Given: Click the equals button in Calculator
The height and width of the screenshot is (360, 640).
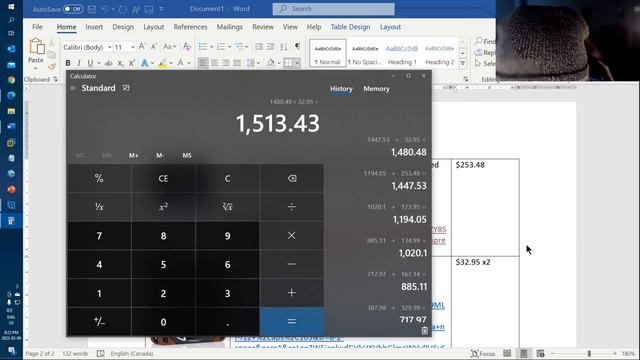Looking at the screenshot, I should tap(291, 322).
